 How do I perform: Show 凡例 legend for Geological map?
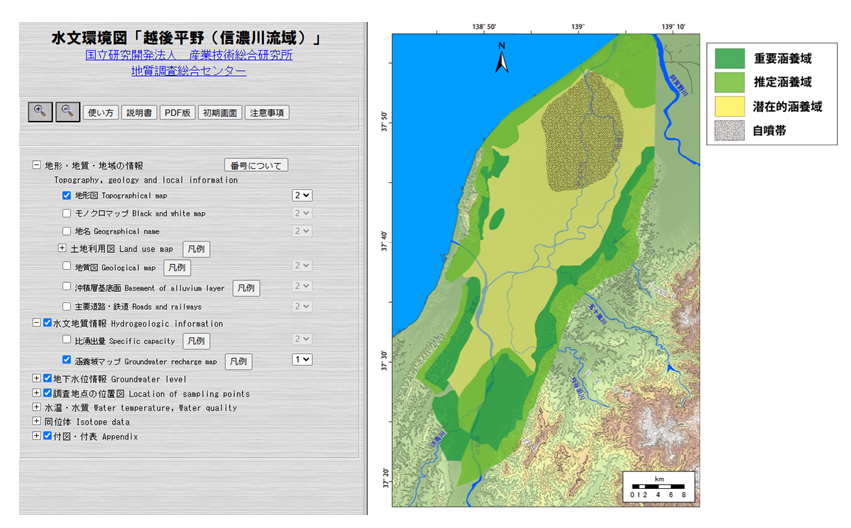click(177, 268)
